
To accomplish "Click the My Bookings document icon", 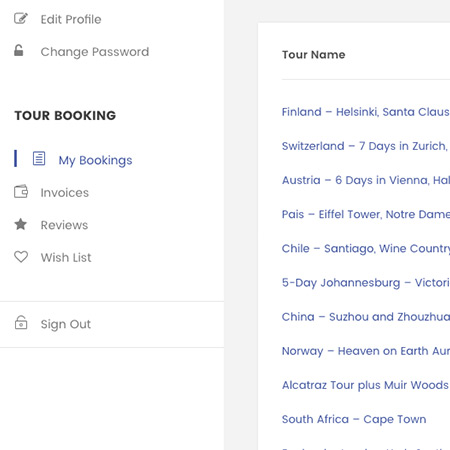I will coord(39,158).
